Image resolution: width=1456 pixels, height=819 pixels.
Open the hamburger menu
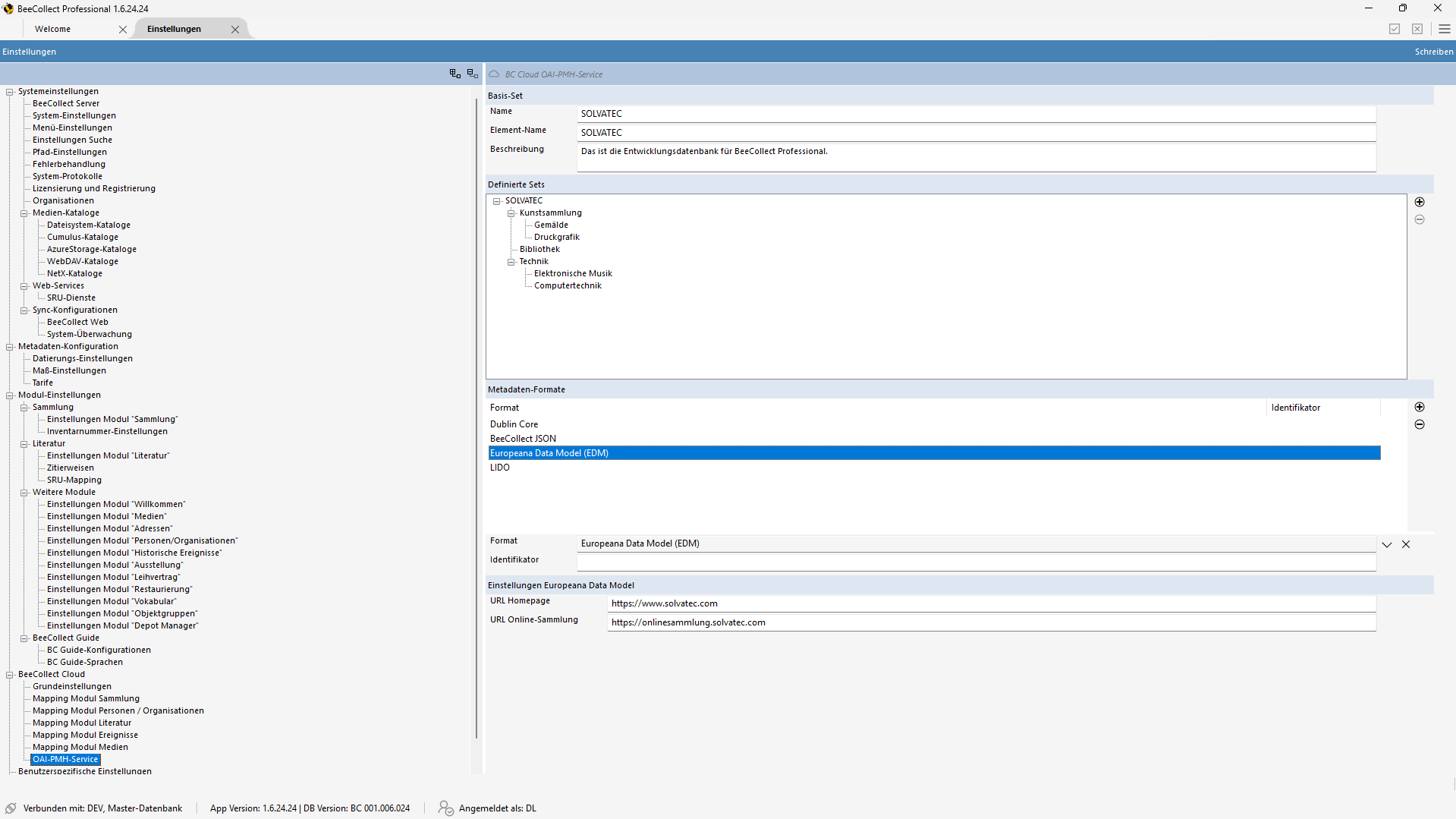click(x=1444, y=29)
